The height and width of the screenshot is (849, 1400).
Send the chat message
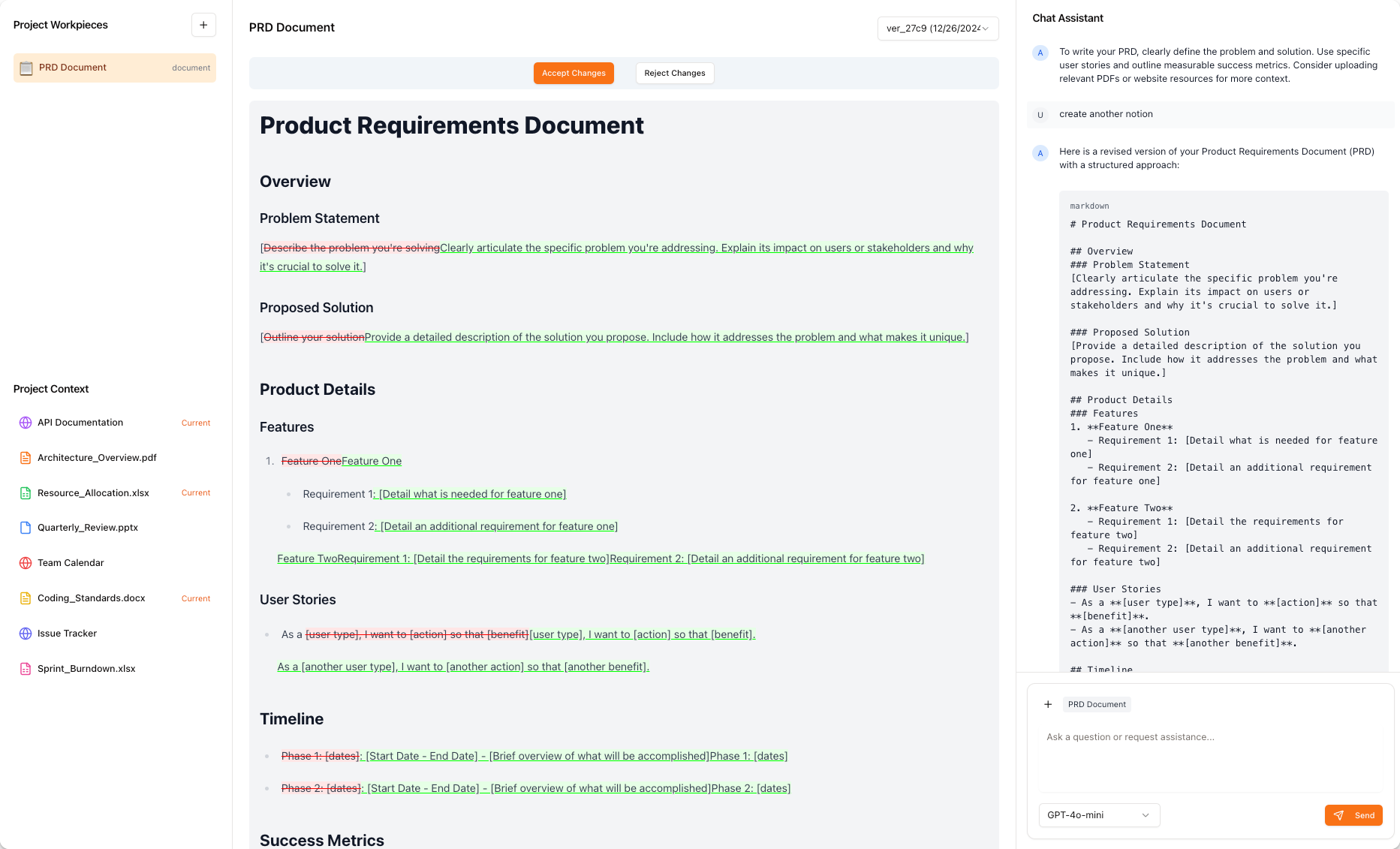point(1353,815)
